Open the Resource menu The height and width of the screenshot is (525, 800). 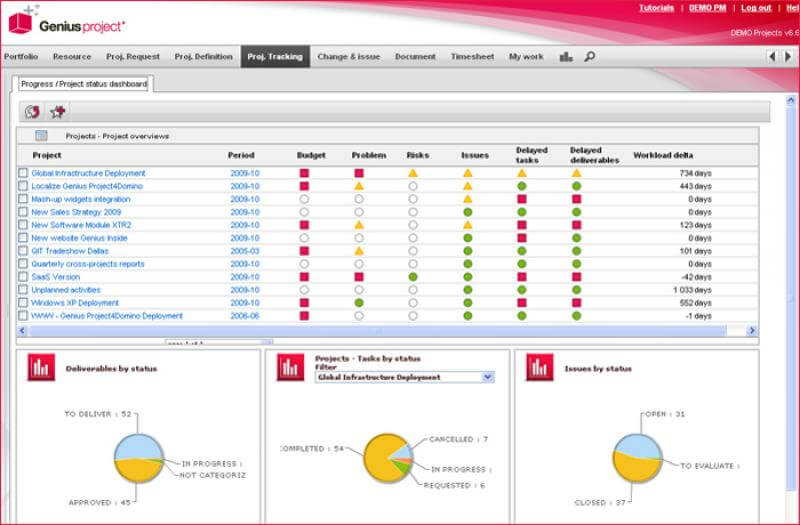(72, 57)
